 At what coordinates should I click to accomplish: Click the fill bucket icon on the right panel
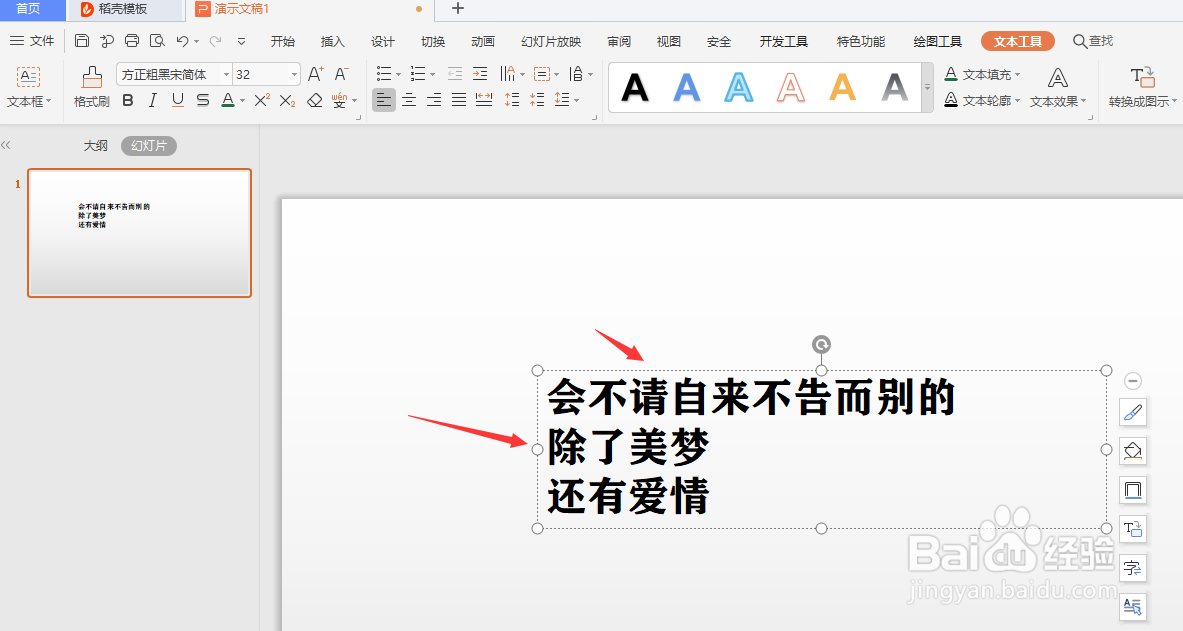[x=1132, y=451]
